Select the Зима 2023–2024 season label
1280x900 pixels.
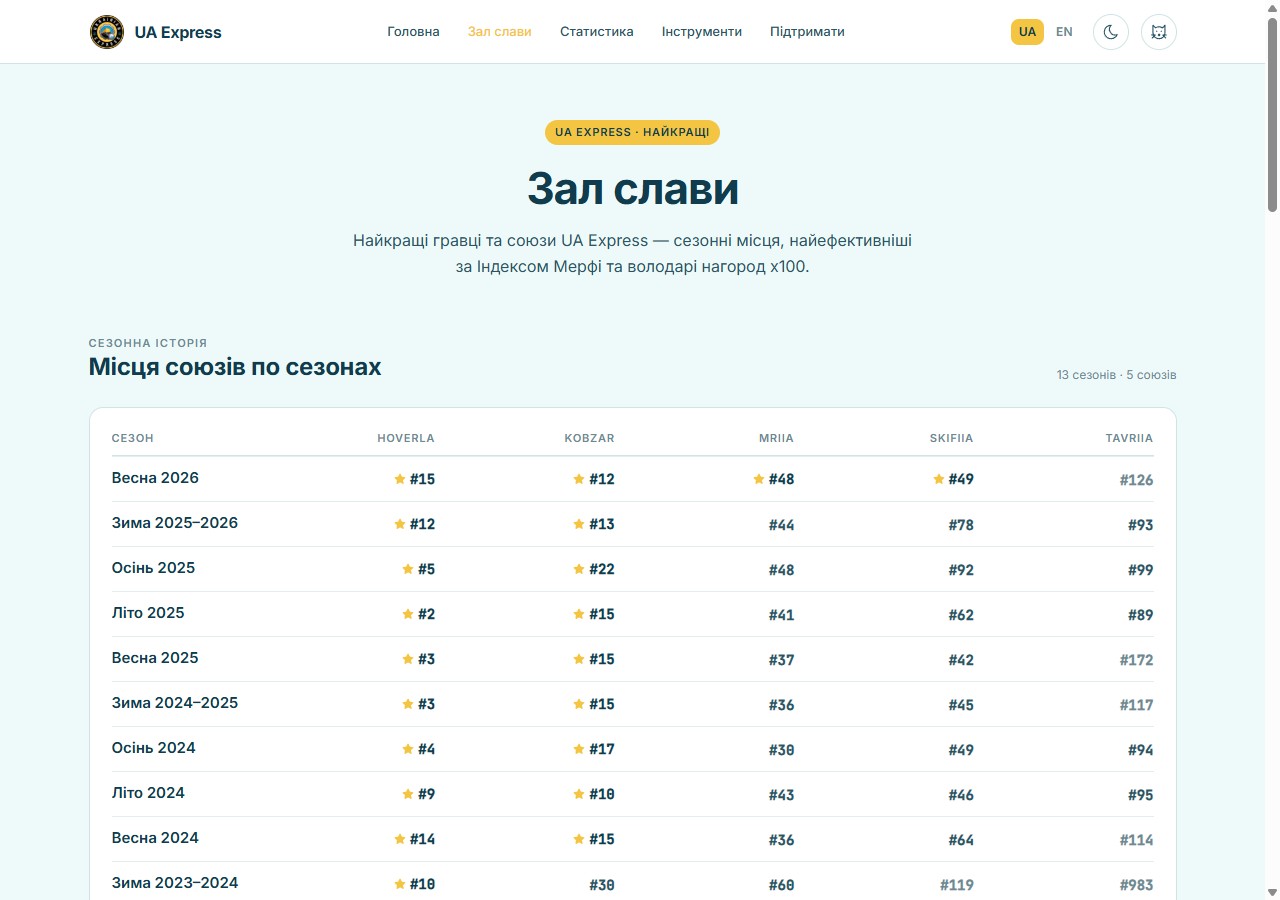click(175, 883)
